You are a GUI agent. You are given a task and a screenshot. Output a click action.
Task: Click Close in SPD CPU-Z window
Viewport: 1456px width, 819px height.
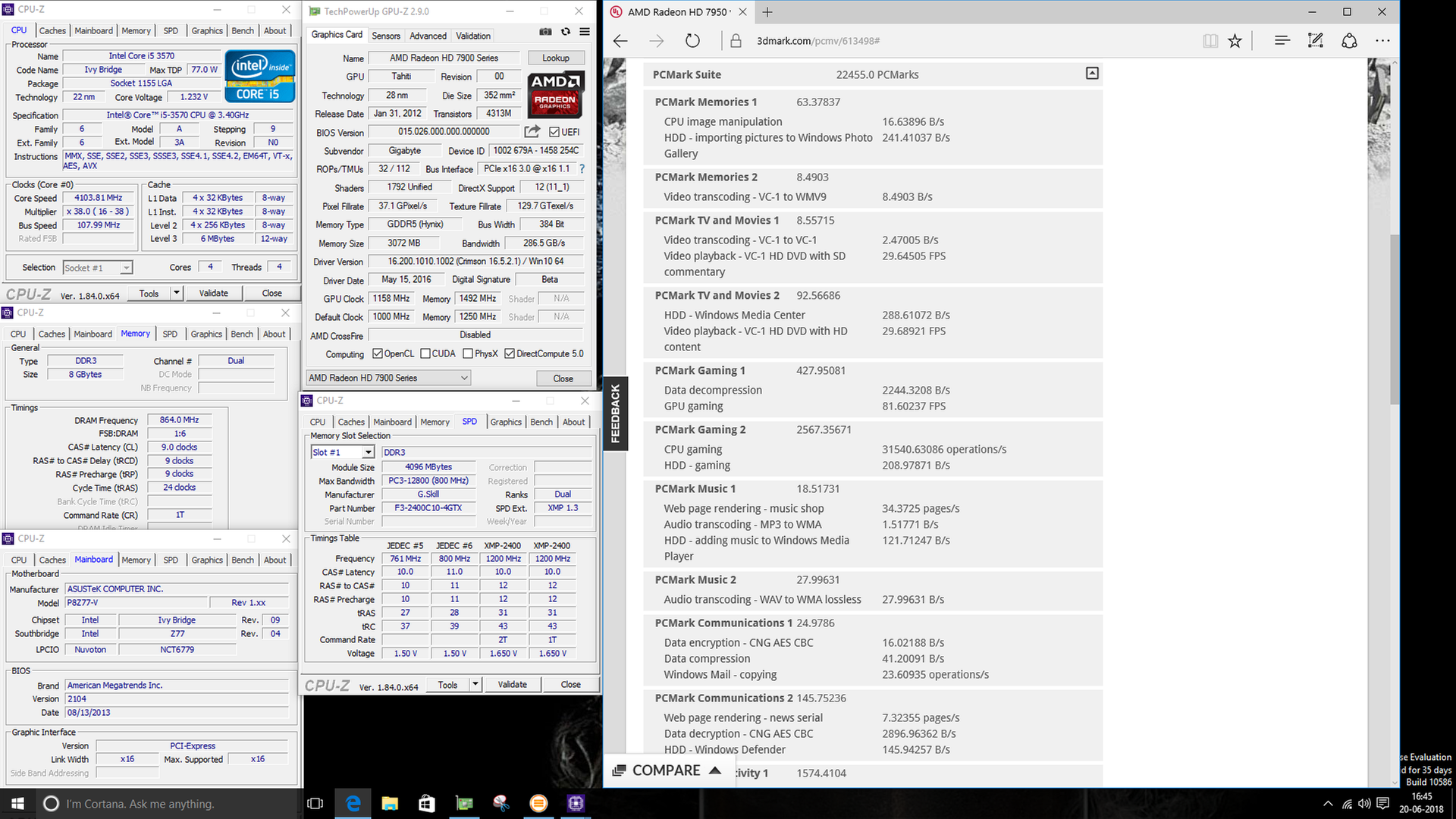pyautogui.click(x=570, y=685)
